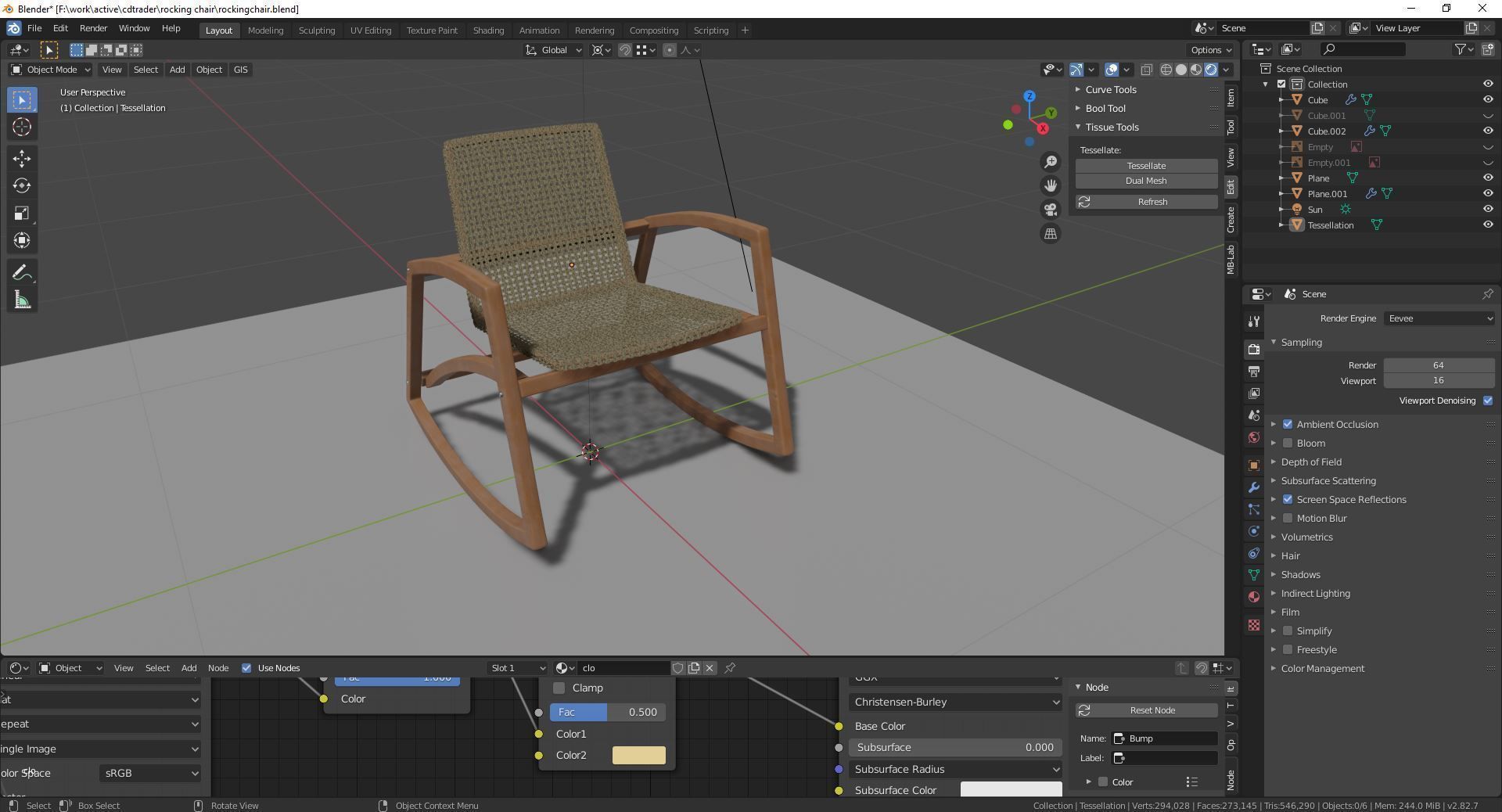This screenshot has width=1502, height=812.
Task: Select the Annotate tool
Action: click(x=22, y=273)
